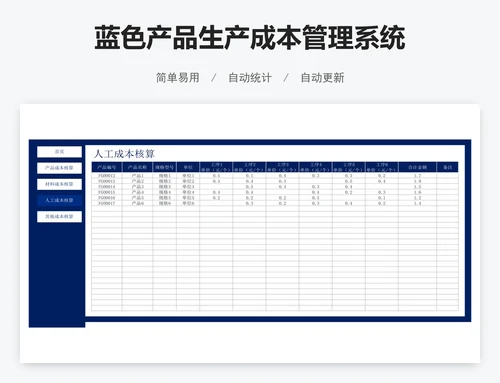This screenshot has height=383, width=500.
Task: Select the 单位3 unit cell
Action: tap(188, 187)
